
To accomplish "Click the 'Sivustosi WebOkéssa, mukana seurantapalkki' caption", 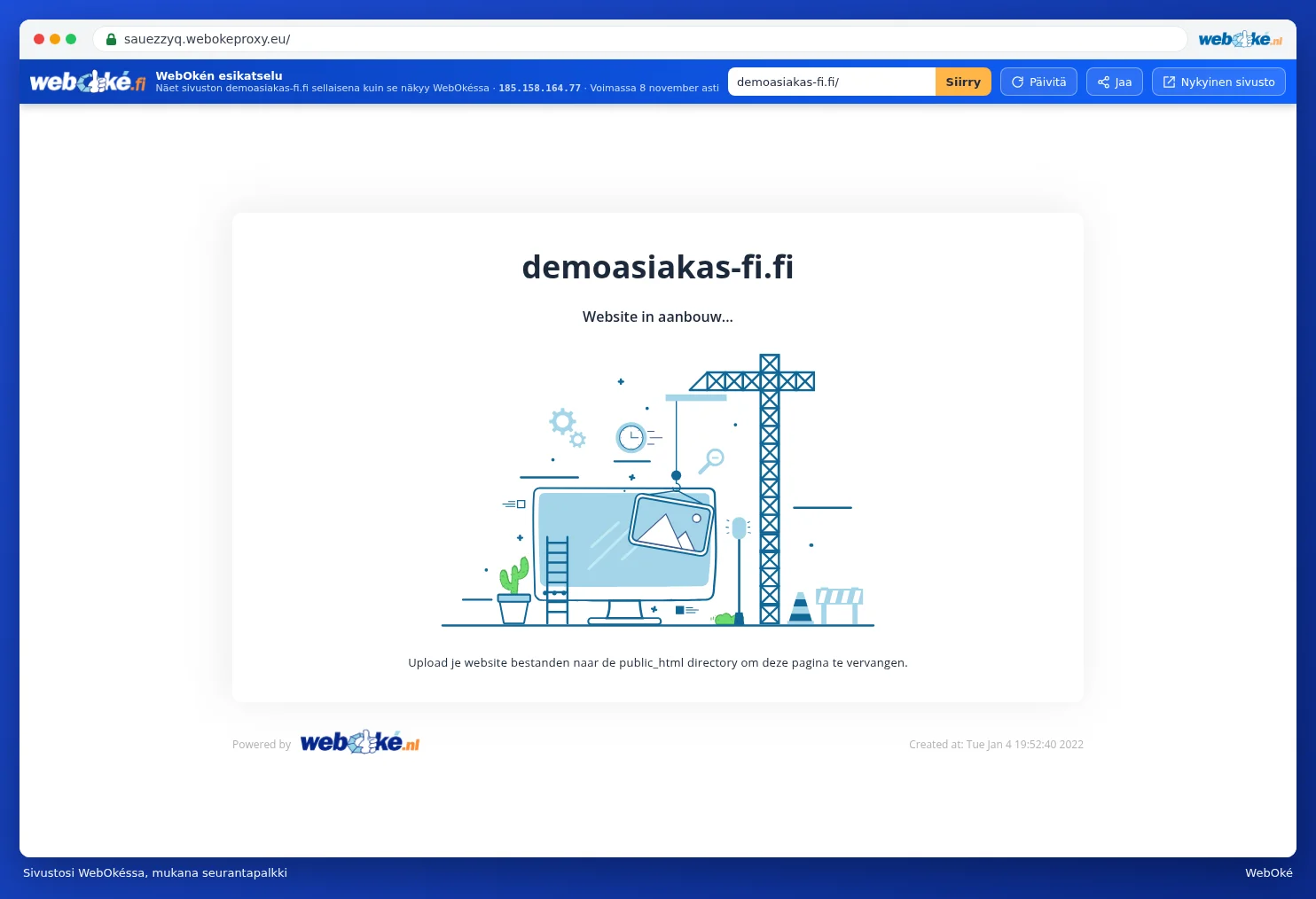I will point(155,872).
